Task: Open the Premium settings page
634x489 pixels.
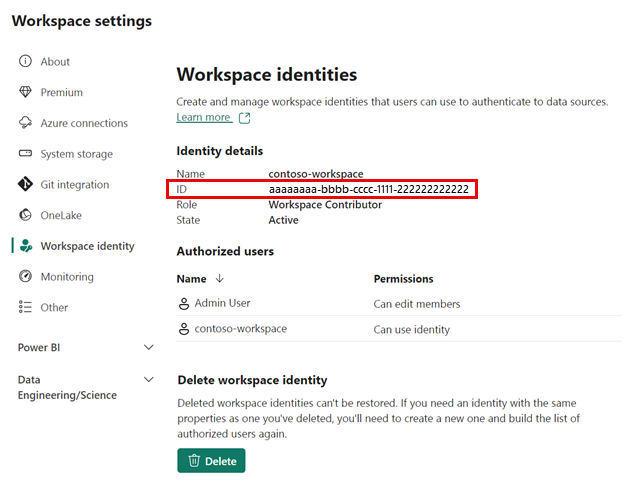Action: (61, 93)
